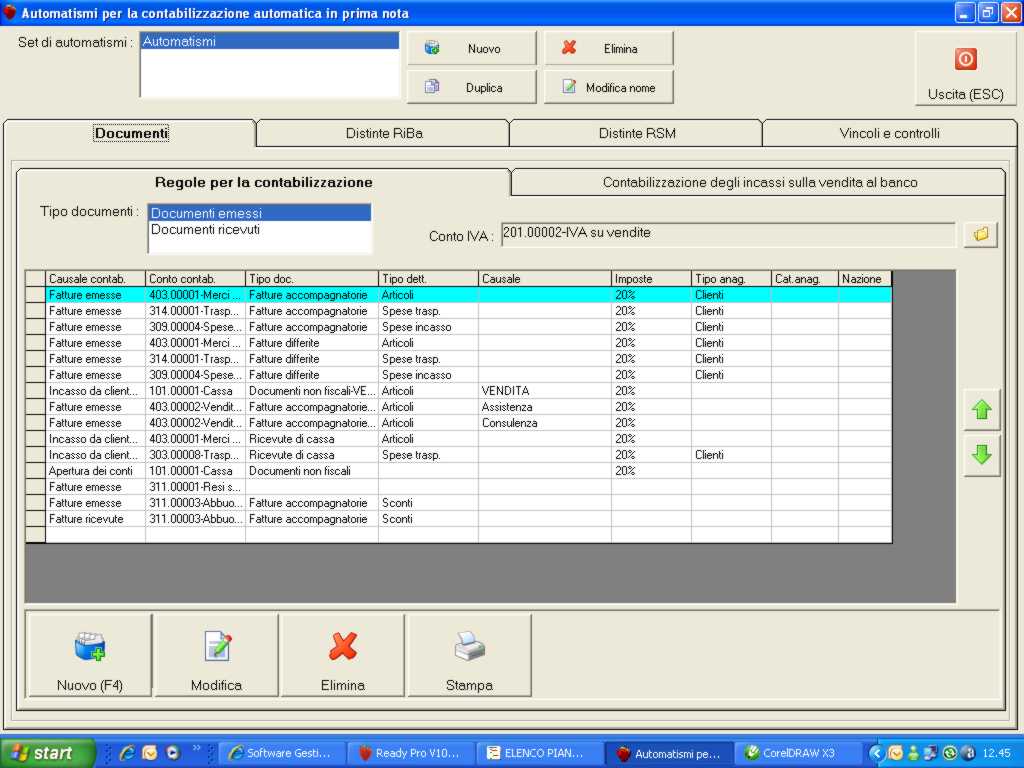Open the Documenti tab
This screenshot has height=768, width=1024.
coord(131,133)
